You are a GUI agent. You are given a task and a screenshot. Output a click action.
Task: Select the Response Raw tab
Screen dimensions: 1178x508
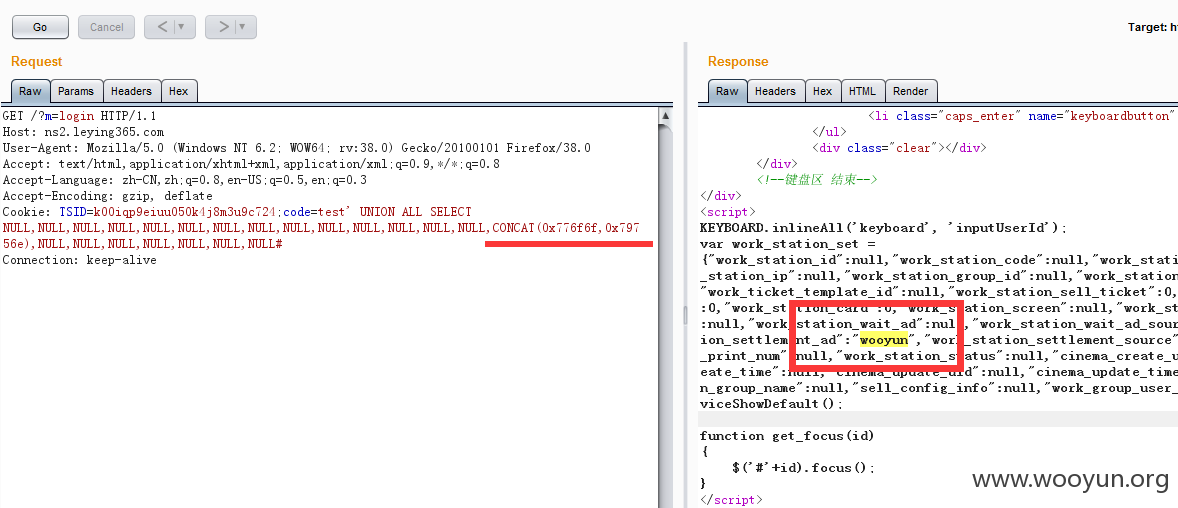coord(727,91)
